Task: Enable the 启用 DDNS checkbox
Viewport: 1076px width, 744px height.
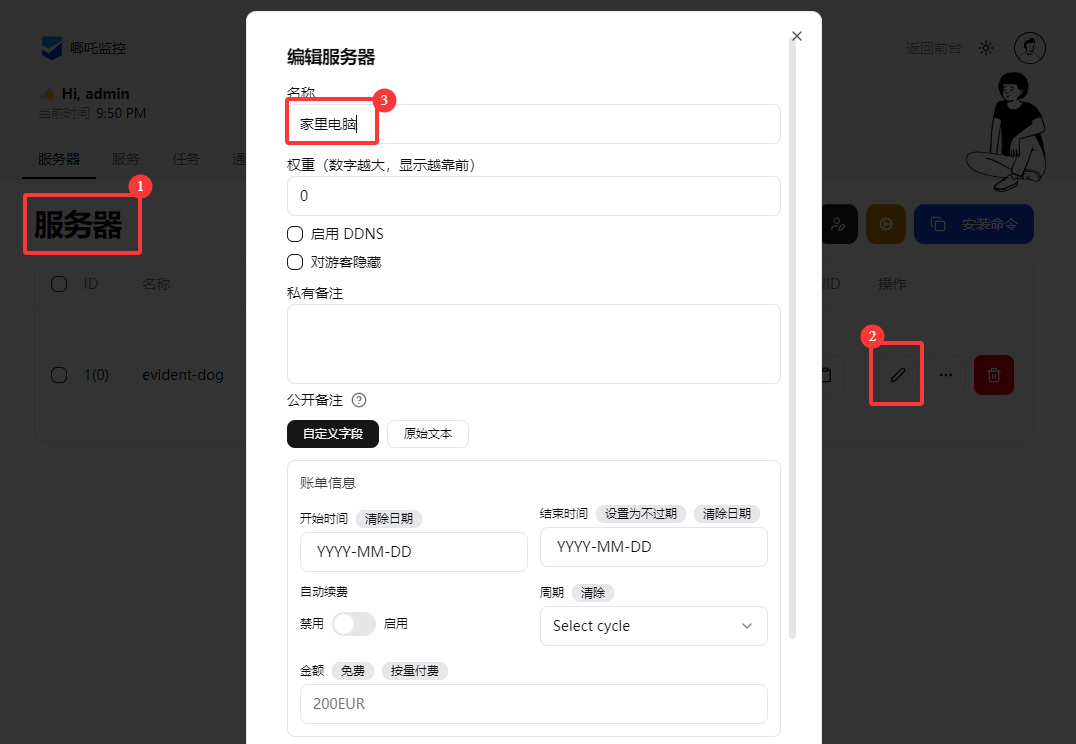Action: [x=295, y=234]
